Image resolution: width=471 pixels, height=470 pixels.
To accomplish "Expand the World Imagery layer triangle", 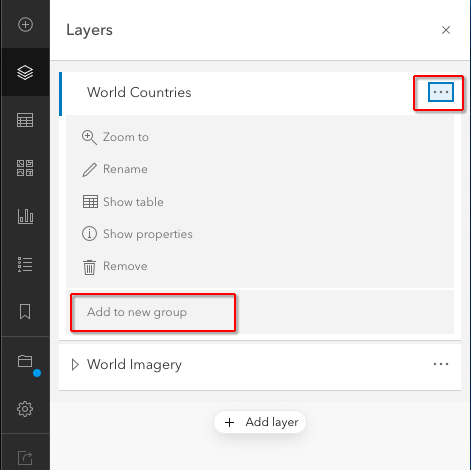I will coord(75,364).
